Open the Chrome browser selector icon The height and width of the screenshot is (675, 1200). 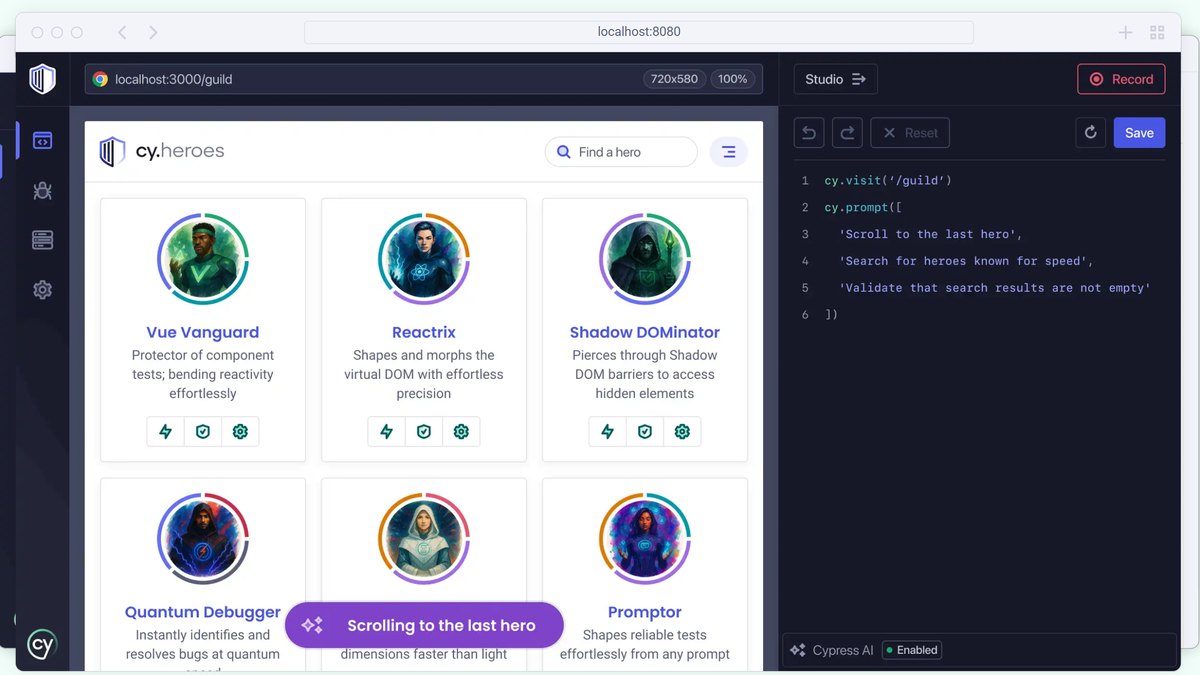coord(100,79)
